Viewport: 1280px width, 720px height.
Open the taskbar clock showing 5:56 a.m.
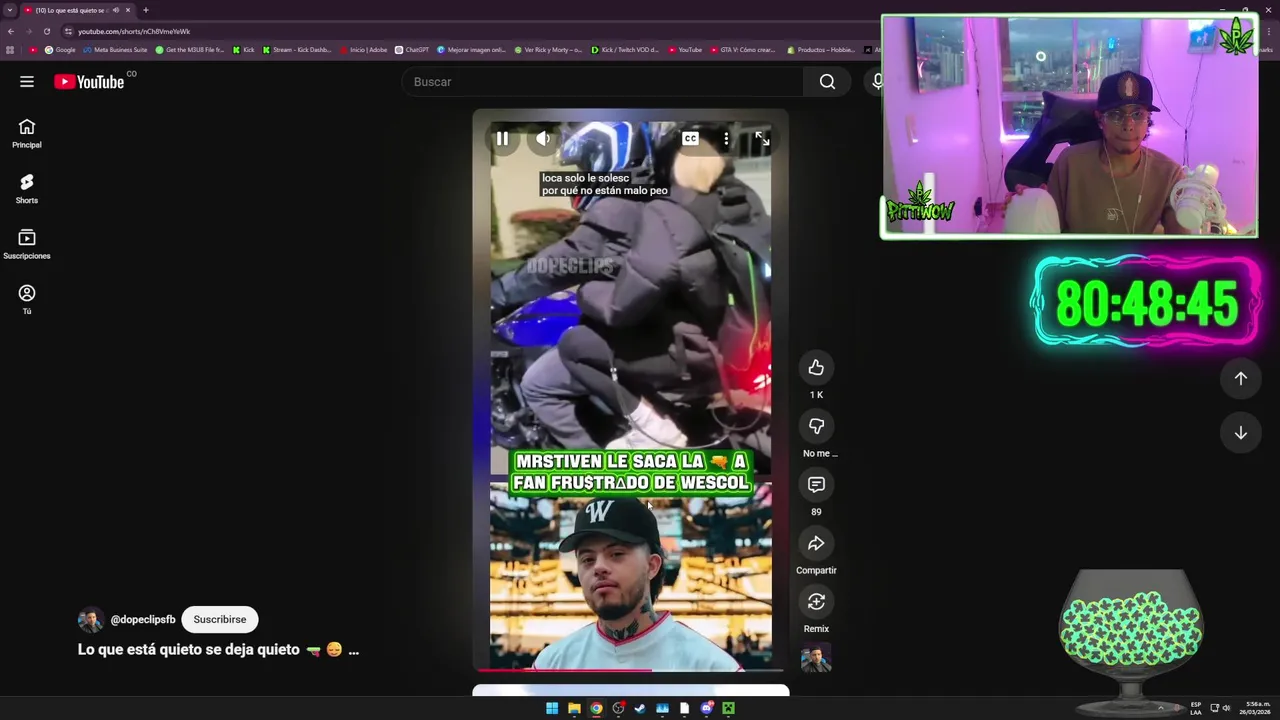pos(1255,708)
